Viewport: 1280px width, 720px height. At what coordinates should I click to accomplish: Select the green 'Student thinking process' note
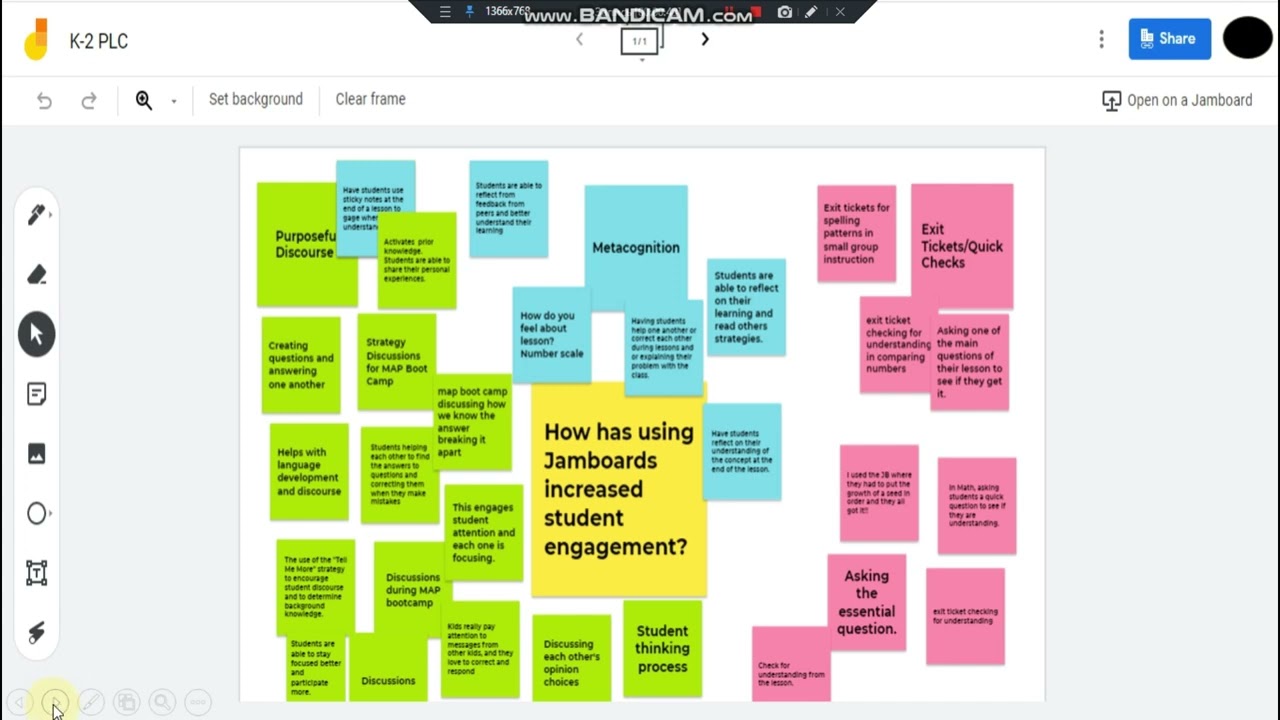click(662, 648)
